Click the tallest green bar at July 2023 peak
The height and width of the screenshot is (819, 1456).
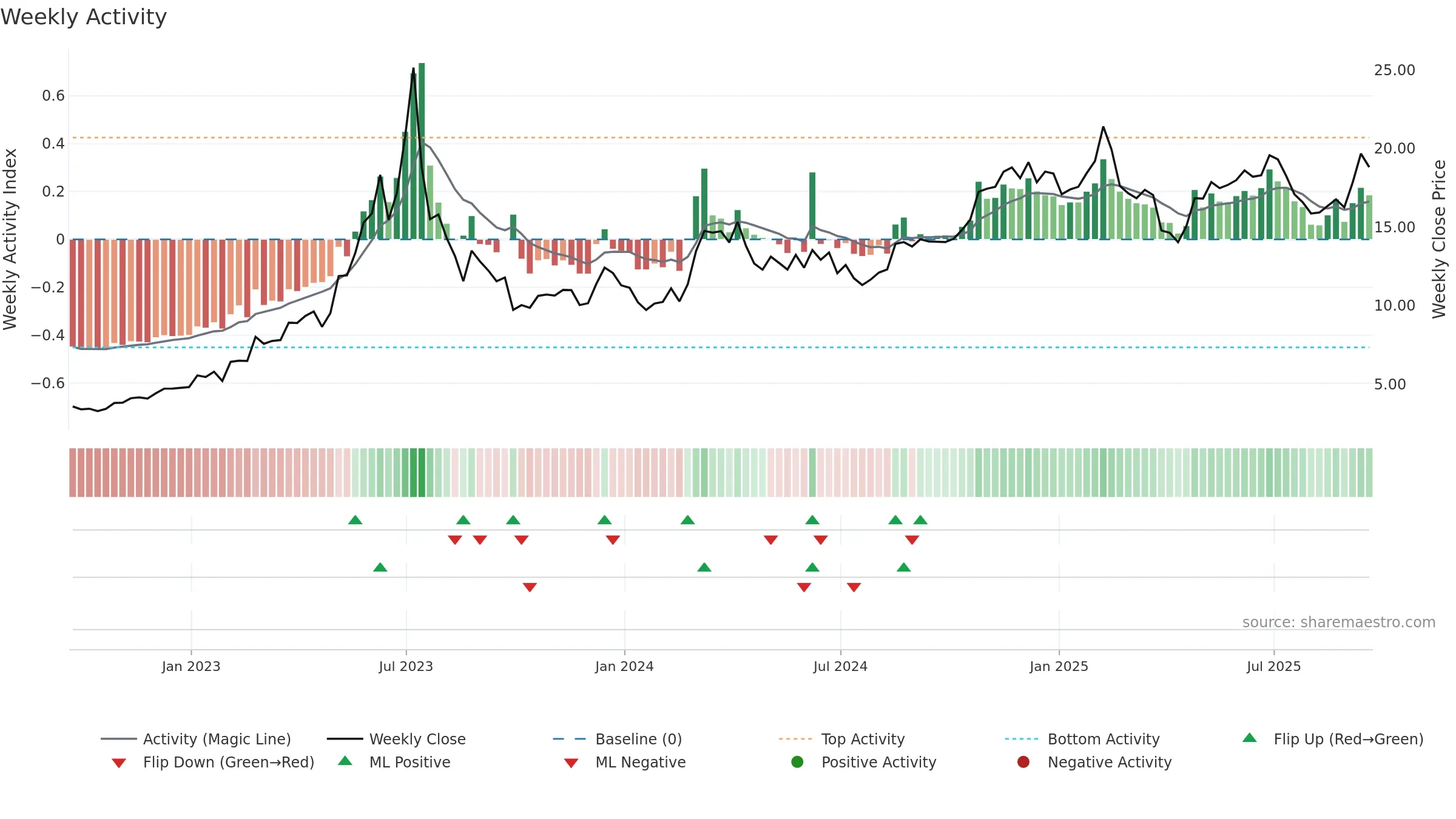(x=422, y=151)
